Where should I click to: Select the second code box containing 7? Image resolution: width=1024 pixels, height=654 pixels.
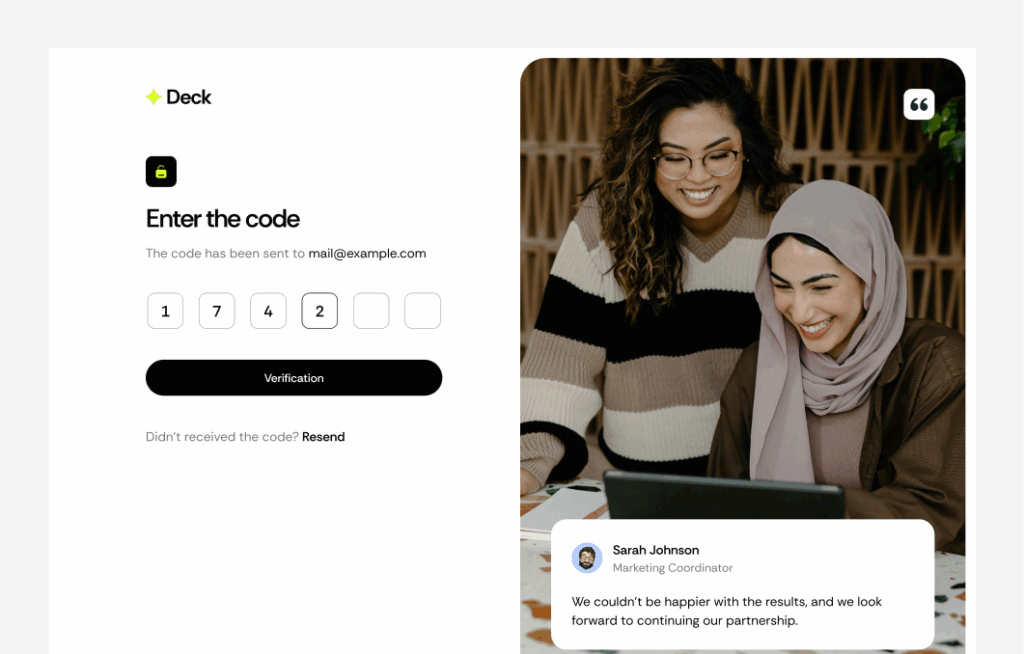(217, 311)
